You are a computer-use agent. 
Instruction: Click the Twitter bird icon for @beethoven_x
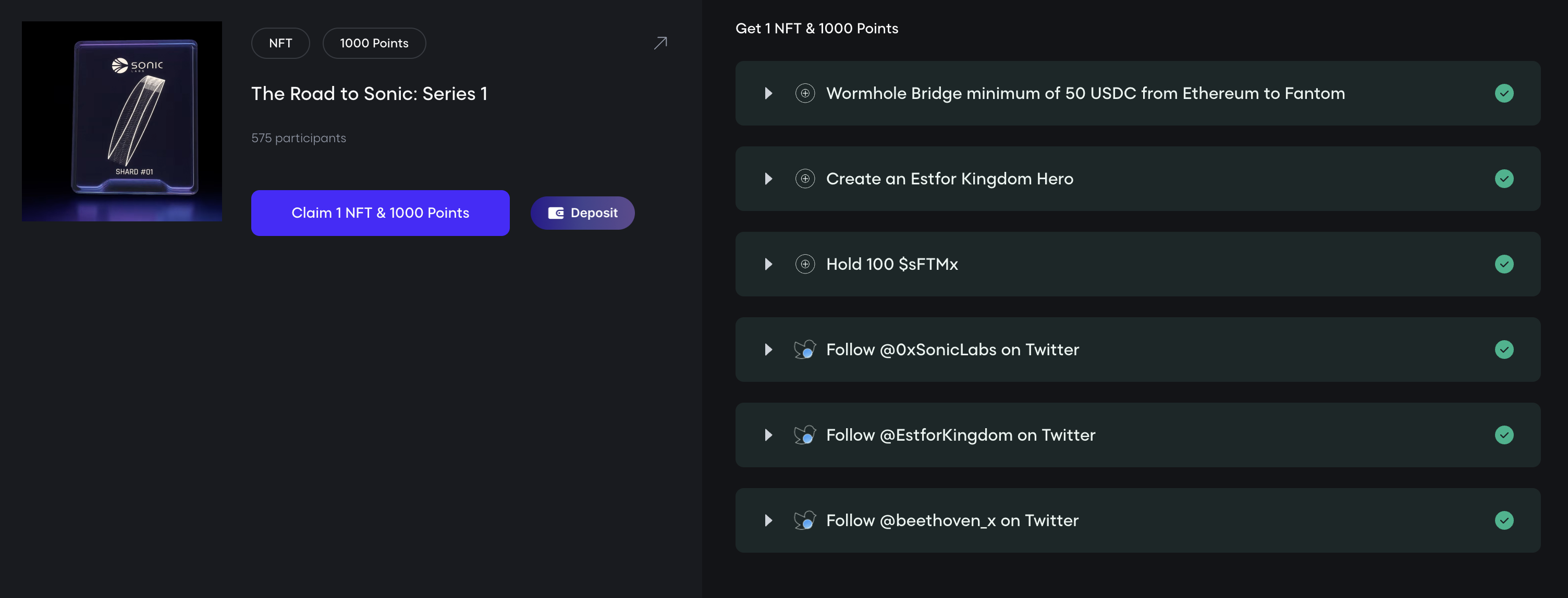805,520
